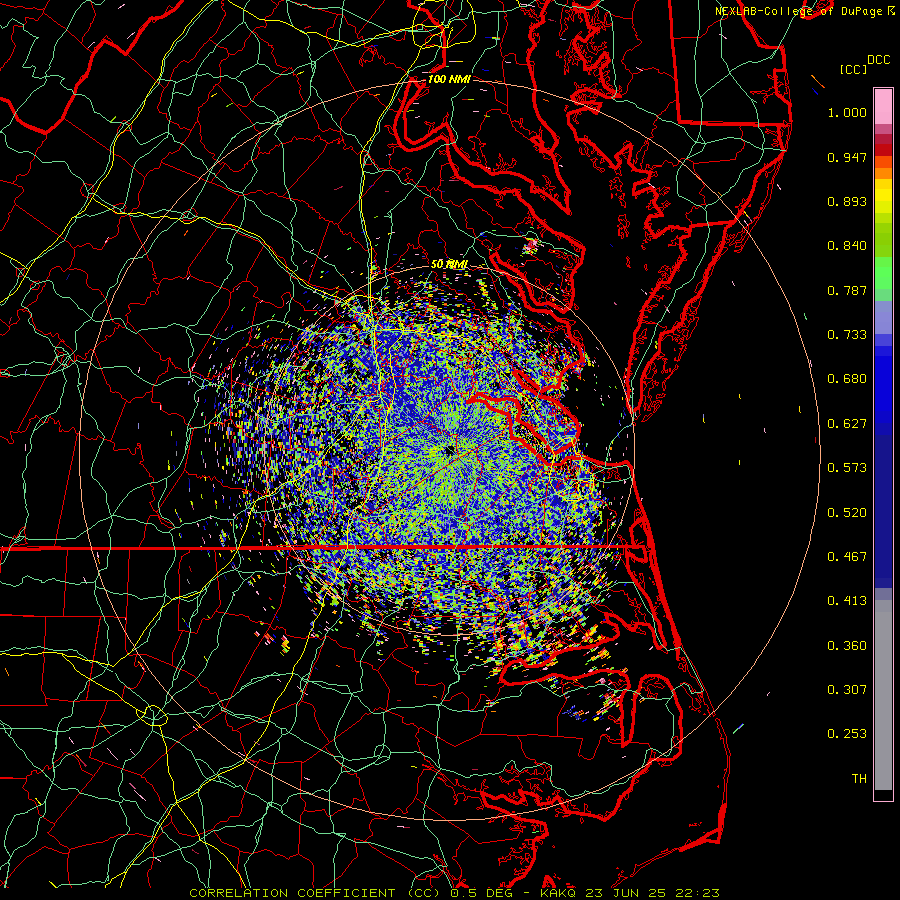The image size is (900, 900).
Task: Pick the red swatch on the color bar
Action: pyautogui.click(x=883, y=150)
